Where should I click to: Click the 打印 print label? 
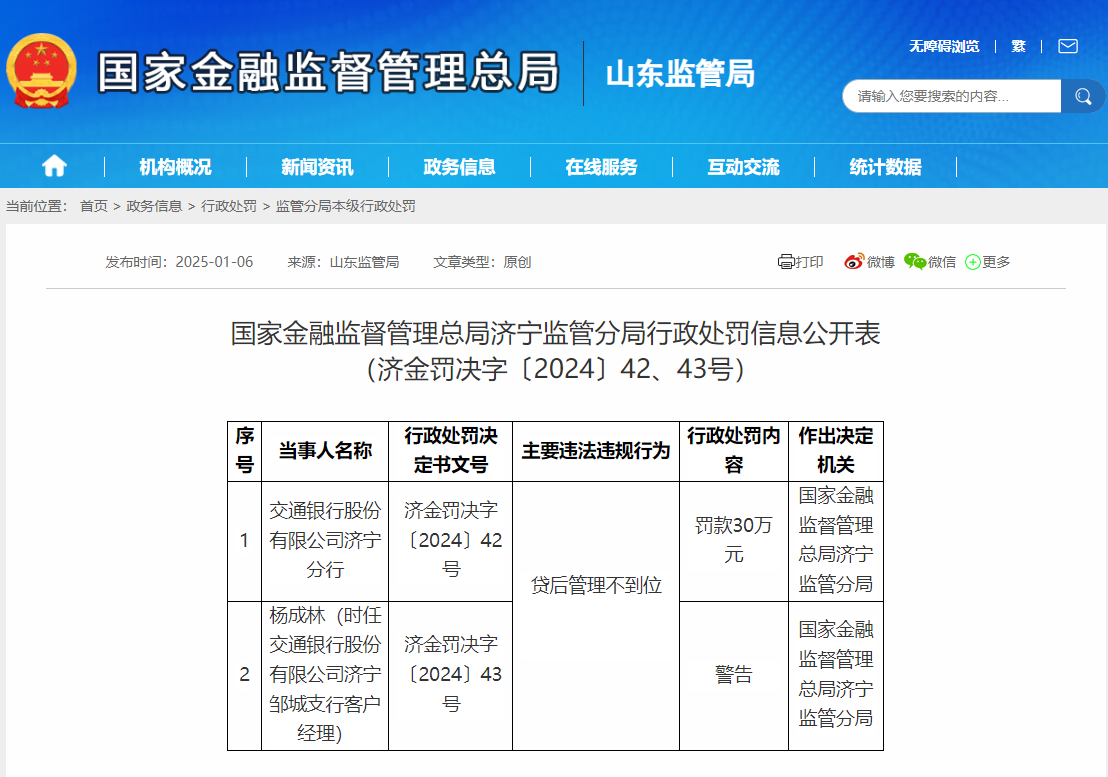pyautogui.click(x=809, y=262)
